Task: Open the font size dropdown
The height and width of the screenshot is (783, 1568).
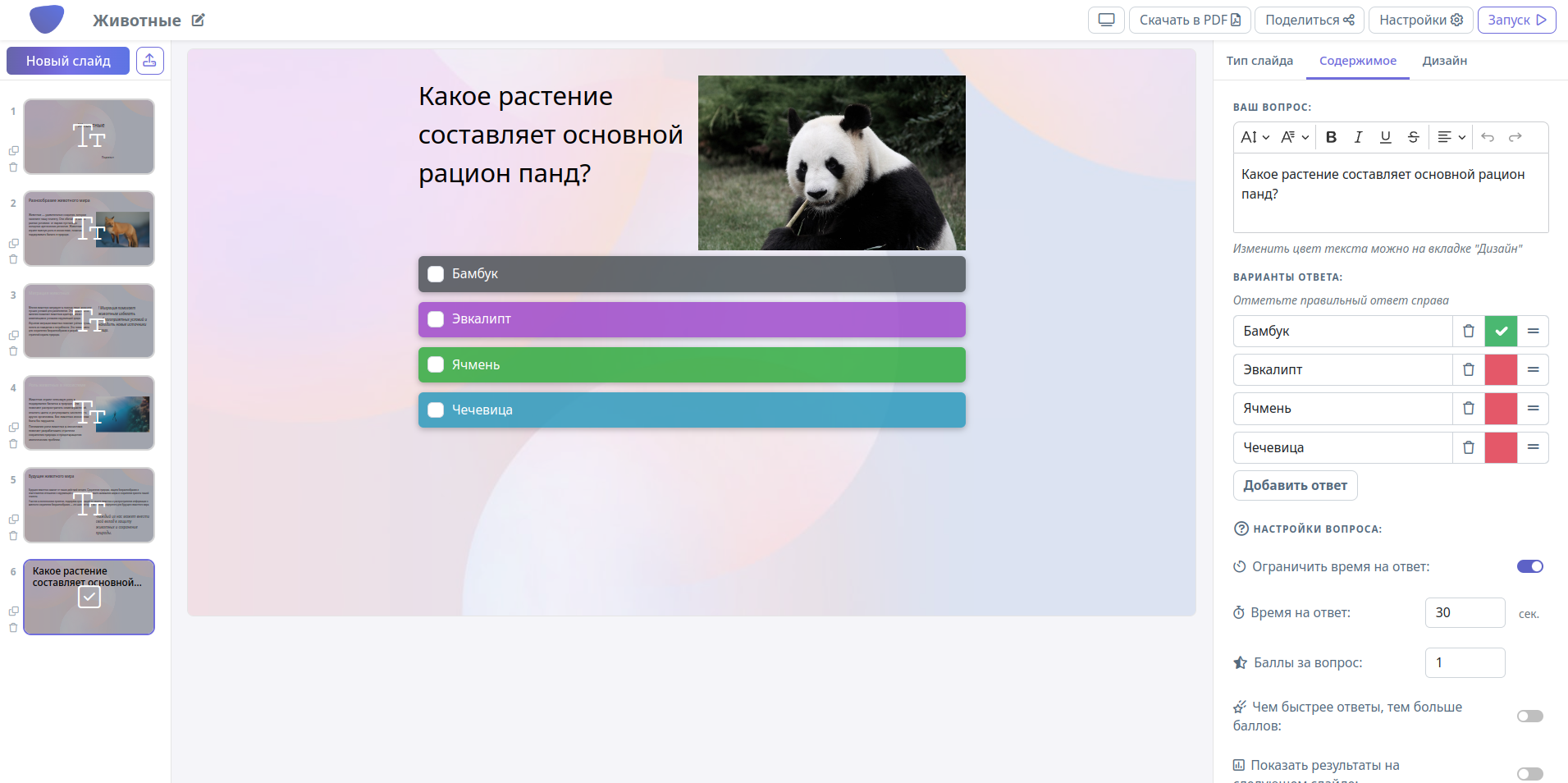Action: tap(1255, 137)
